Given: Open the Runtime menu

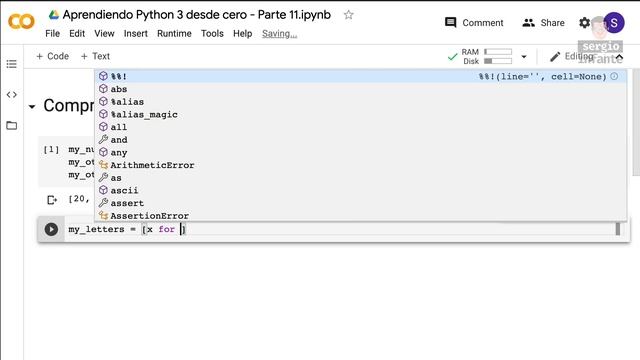Looking at the screenshot, I should pos(174,33).
